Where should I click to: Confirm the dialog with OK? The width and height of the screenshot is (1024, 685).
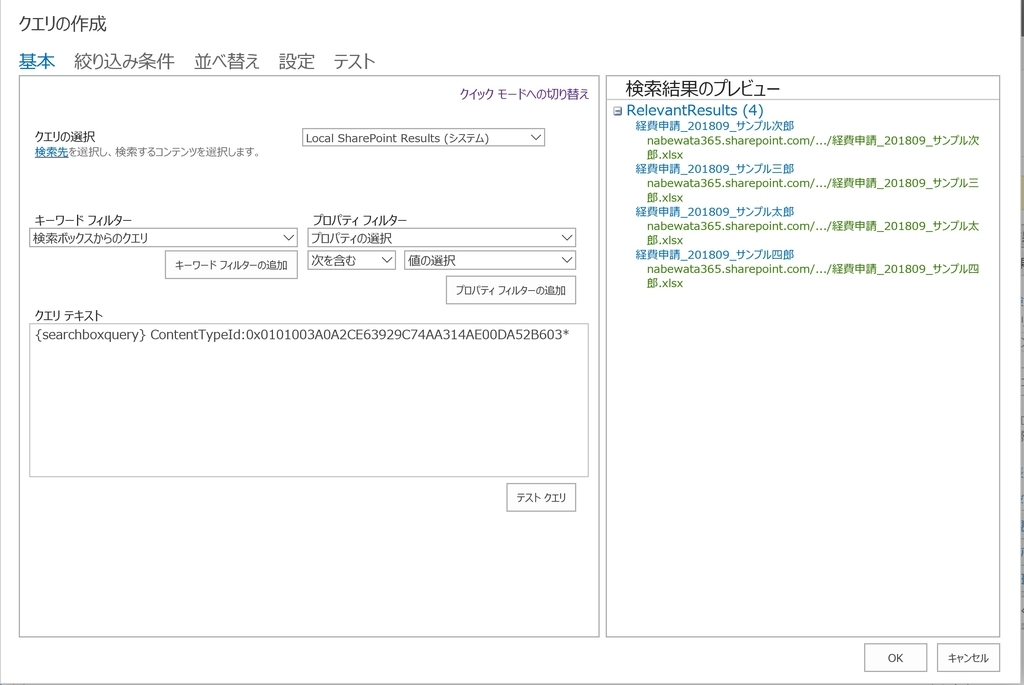tap(894, 657)
